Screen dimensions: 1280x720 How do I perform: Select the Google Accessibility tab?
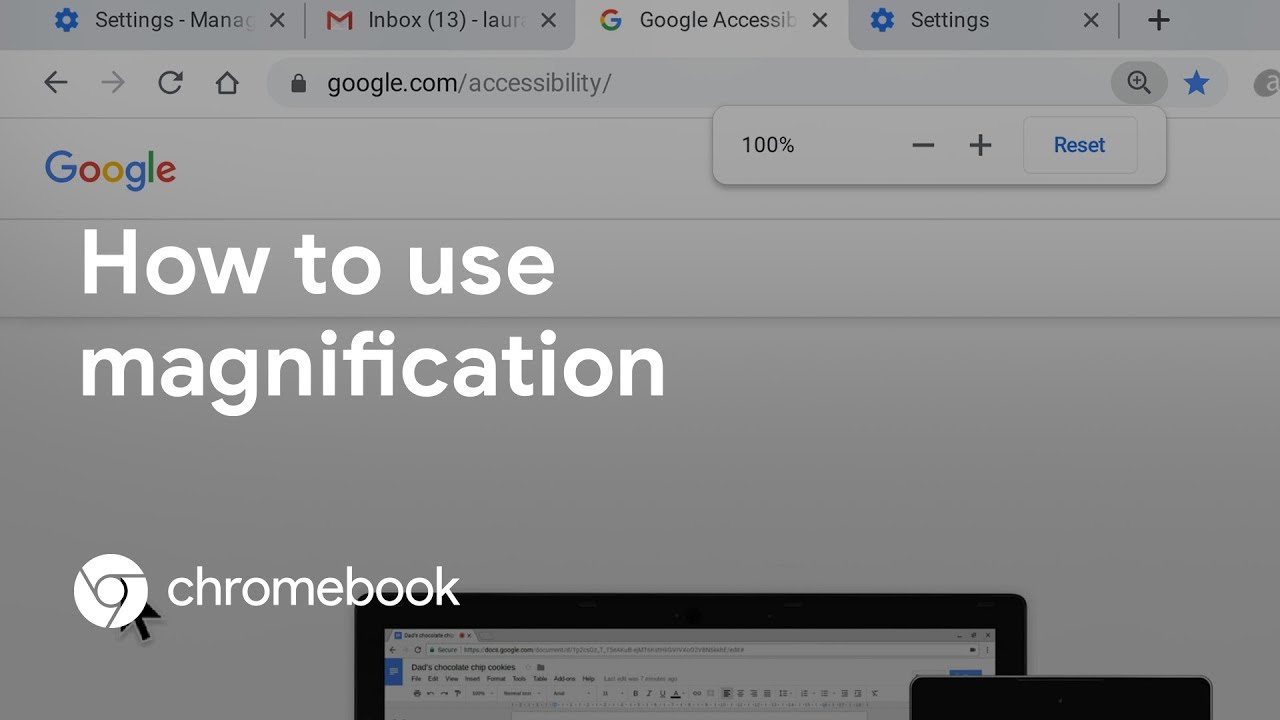coord(712,20)
